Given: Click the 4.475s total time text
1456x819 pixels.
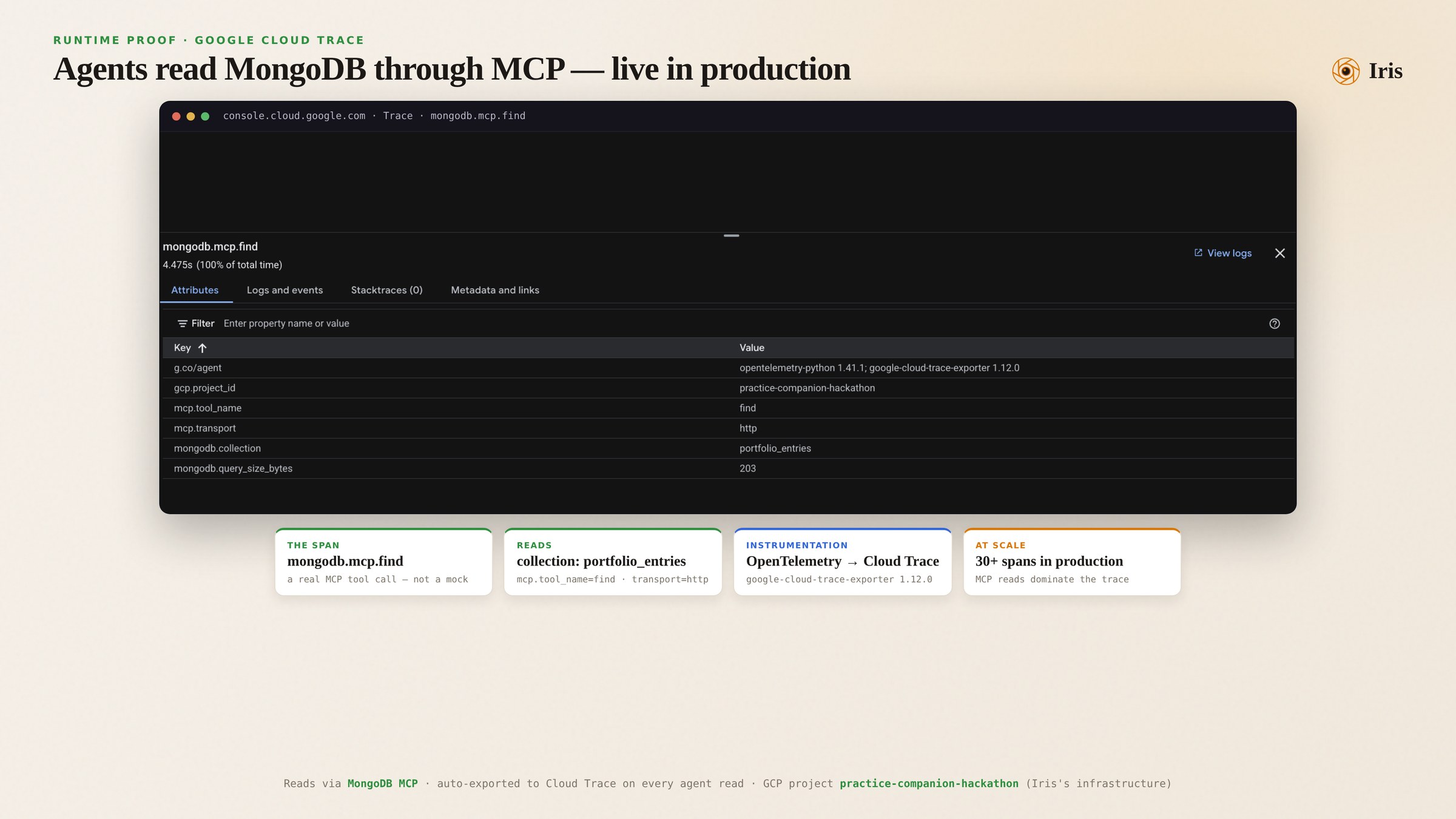Looking at the screenshot, I should pos(222,265).
